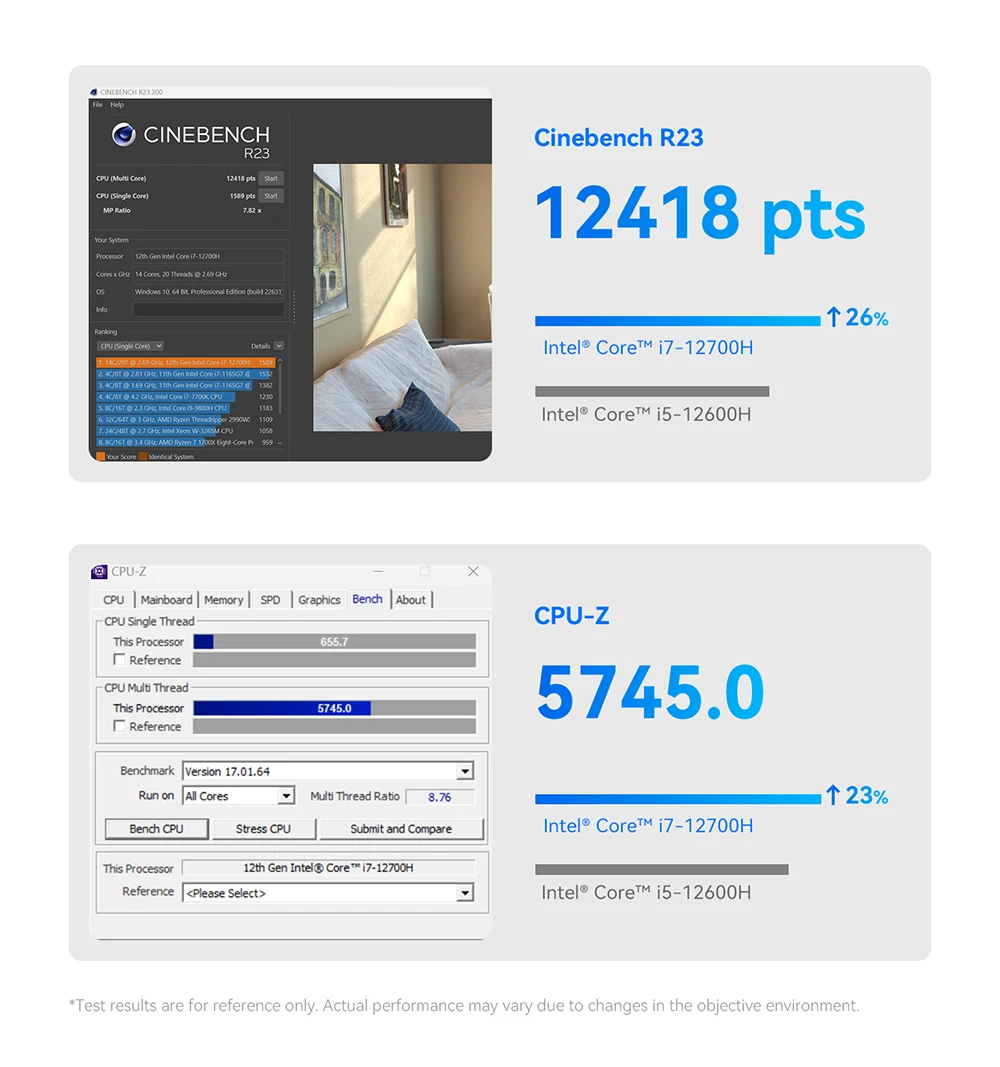Screen dimensions: 1000x1067
Task: Expand the Reference Please Select dropdown
Action: 464,893
